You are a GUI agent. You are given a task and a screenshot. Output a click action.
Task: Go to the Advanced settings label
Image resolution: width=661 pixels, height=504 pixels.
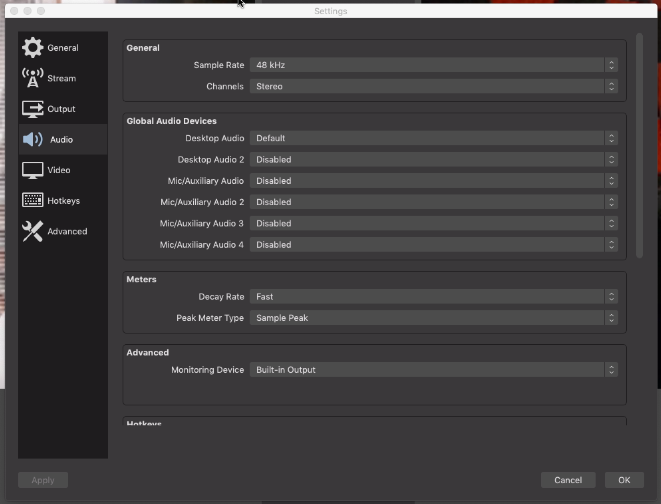coord(67,231)
